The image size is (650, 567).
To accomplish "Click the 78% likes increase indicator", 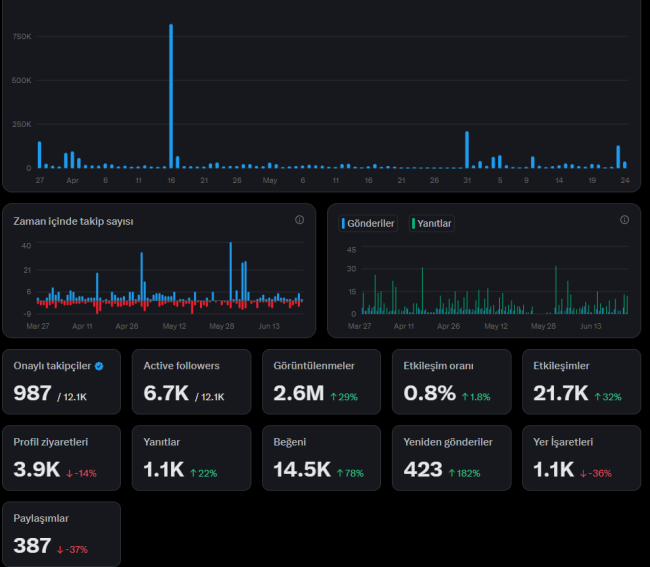I will tap(350, 473).
